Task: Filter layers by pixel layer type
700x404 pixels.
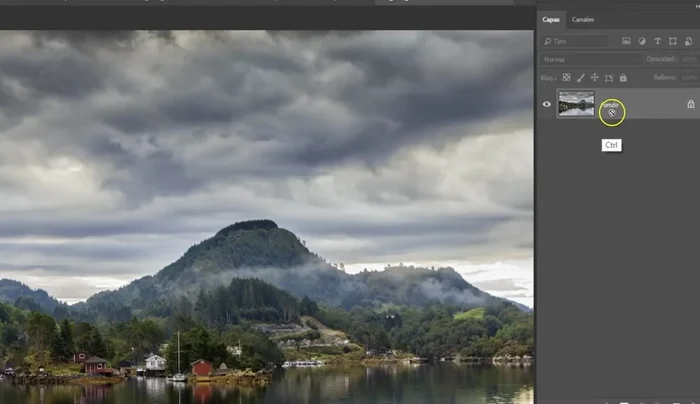Action: 626,41
